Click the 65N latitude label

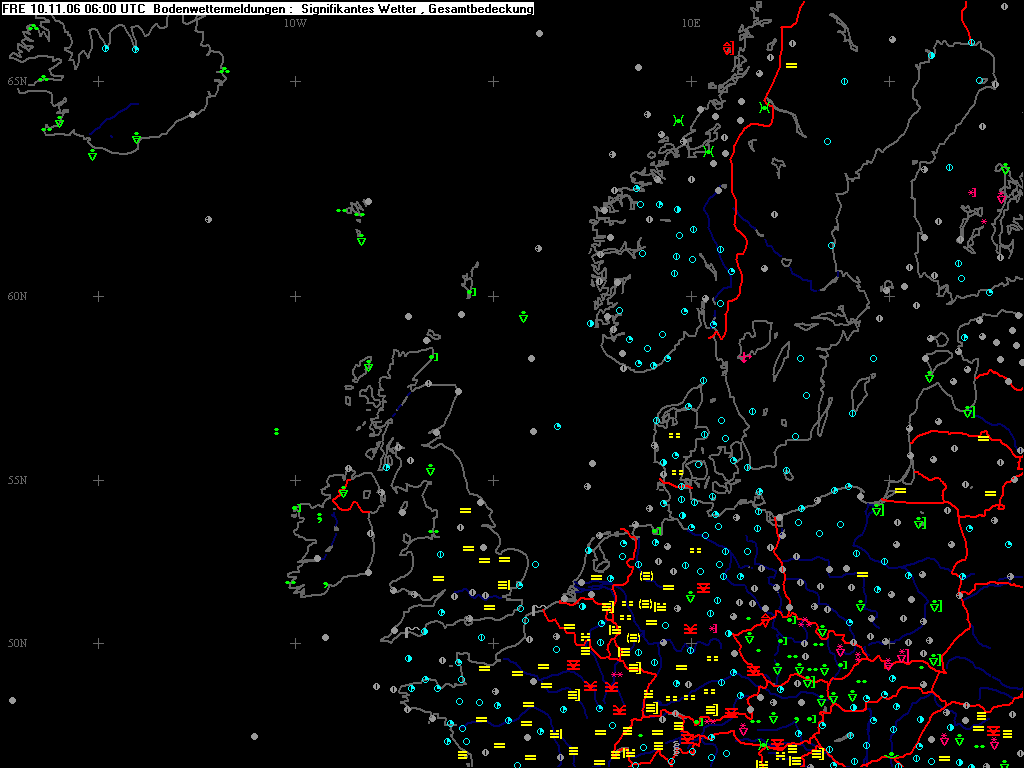(18, 81)
